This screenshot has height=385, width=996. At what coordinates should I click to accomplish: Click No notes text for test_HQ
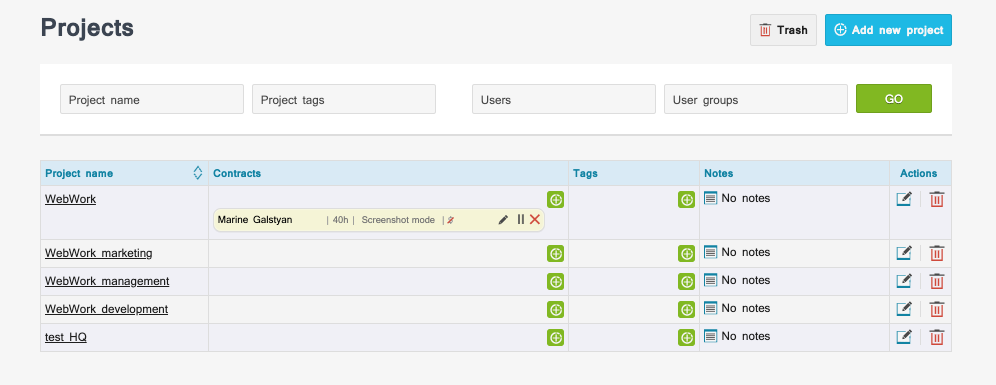coord(746,336)
